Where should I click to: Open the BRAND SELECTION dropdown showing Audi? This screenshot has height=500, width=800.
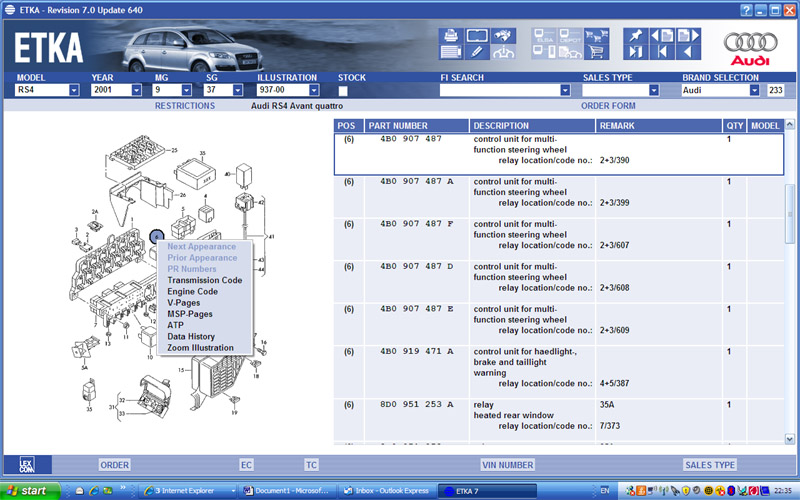tap(754, 90)
